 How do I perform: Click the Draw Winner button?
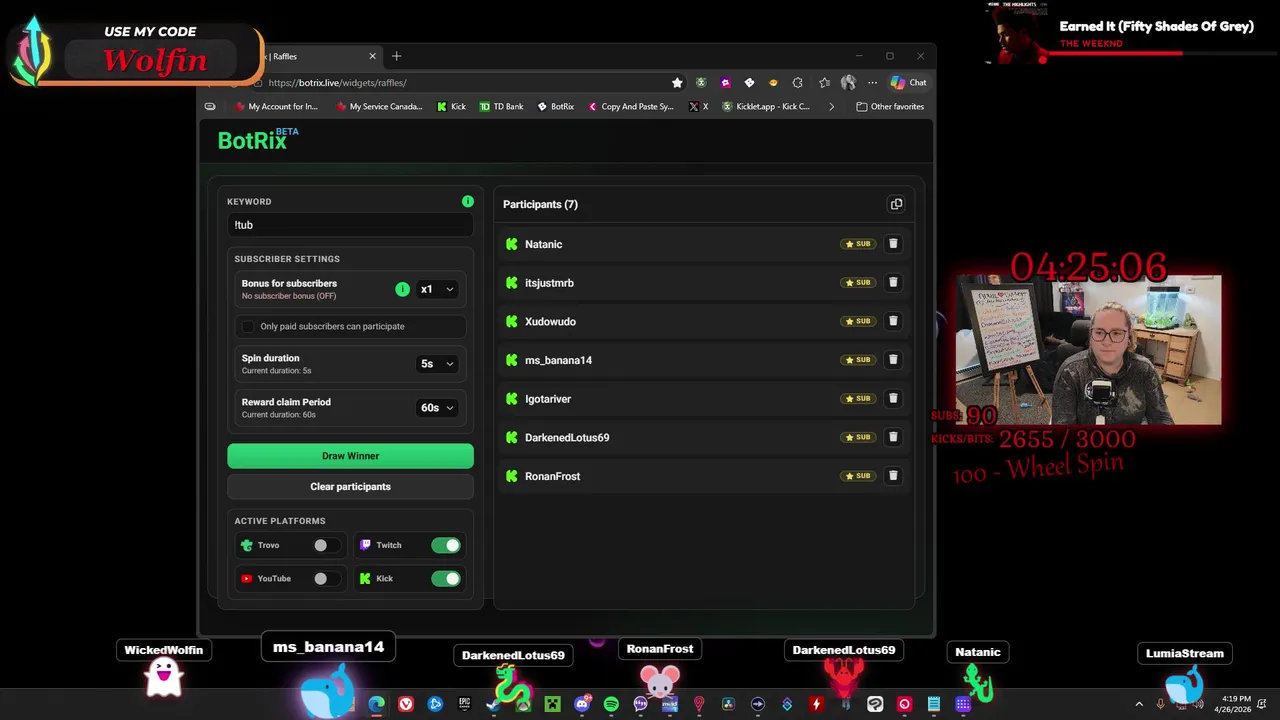coord(350,456)
